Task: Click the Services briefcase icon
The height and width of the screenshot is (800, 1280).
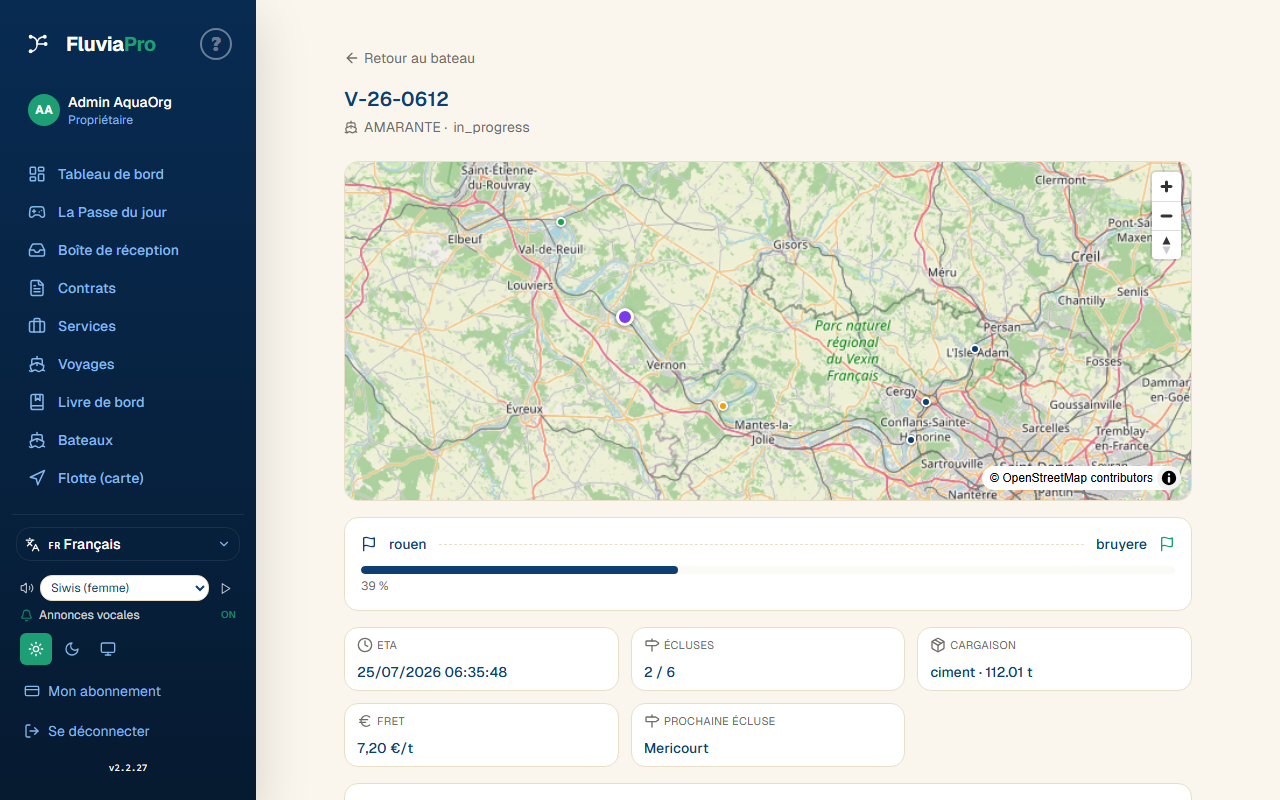Action: 37,326
